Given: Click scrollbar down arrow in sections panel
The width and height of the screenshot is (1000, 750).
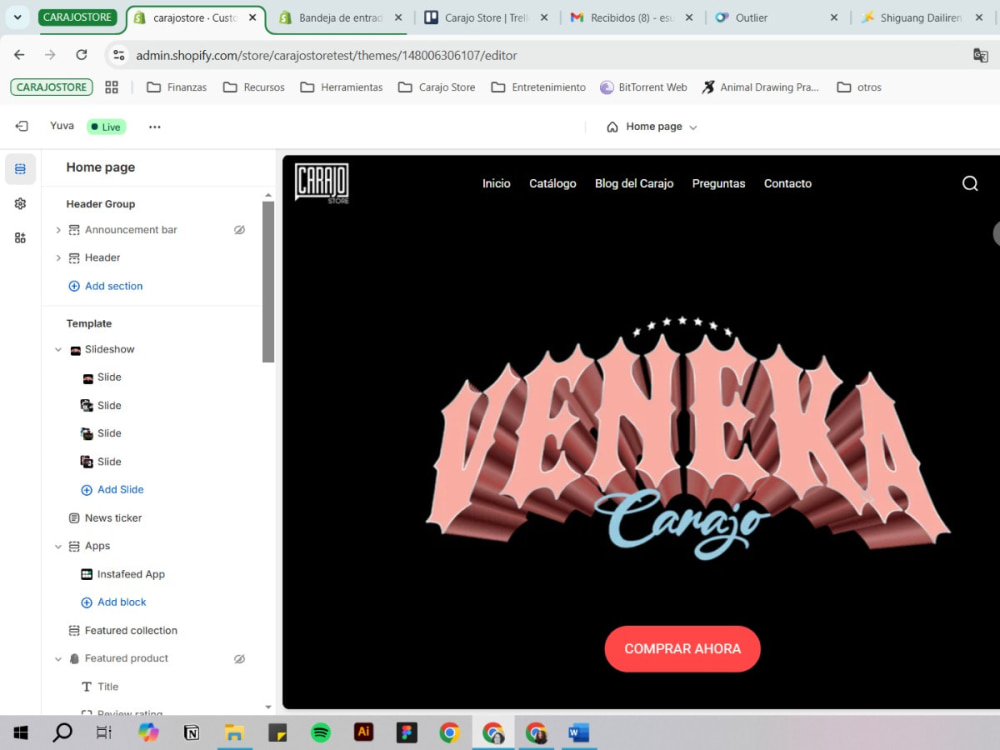Looking at the screenshot, I should [268, 707].
